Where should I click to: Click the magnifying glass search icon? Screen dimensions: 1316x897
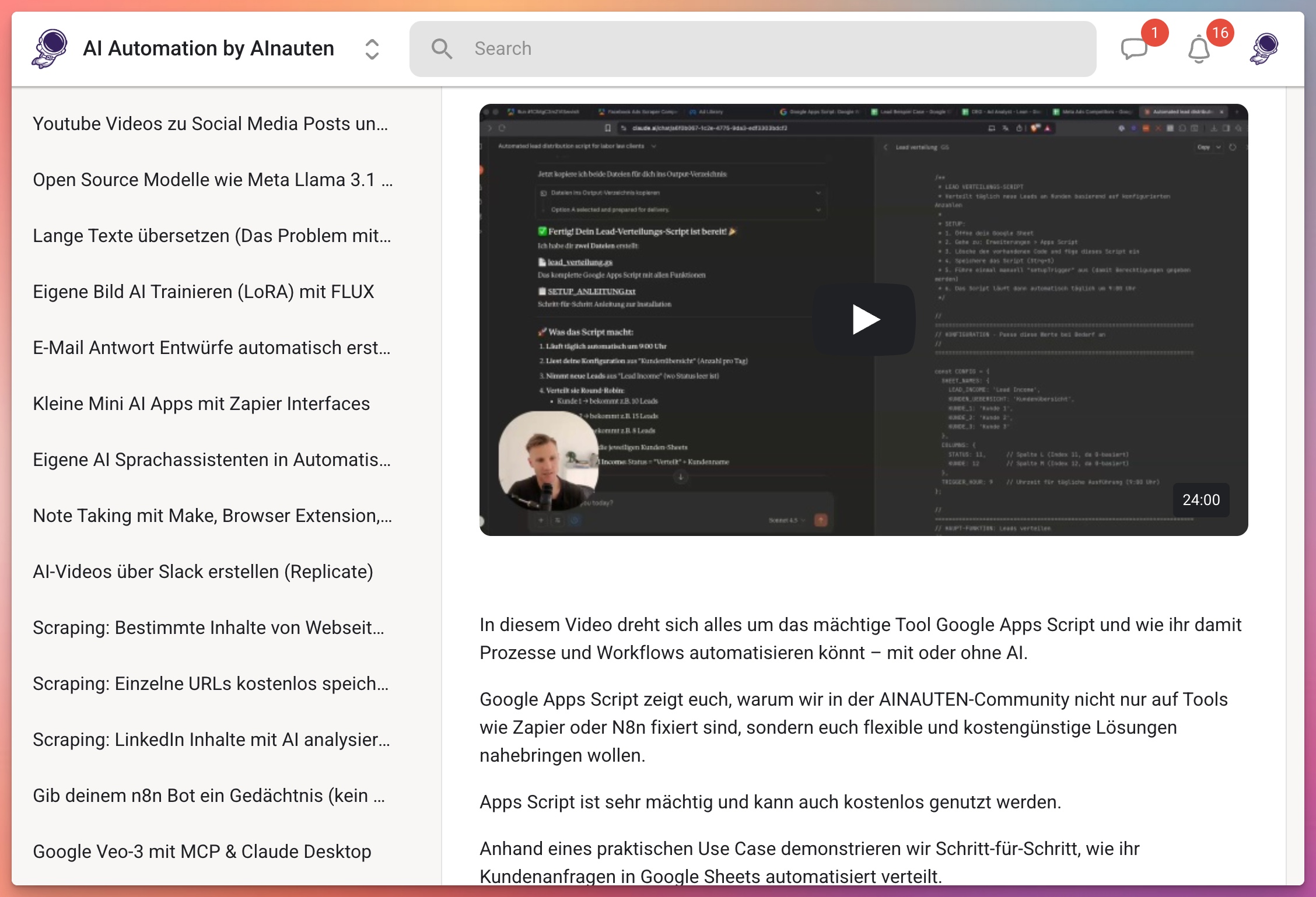(442, 49)
